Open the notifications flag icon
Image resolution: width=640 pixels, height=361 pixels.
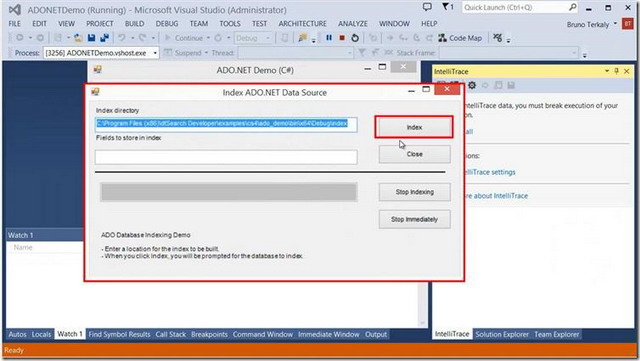(448, 7)
